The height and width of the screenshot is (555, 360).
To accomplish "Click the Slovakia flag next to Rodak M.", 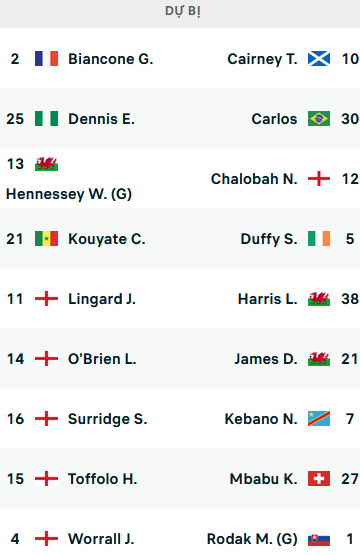I will [319, 539].
